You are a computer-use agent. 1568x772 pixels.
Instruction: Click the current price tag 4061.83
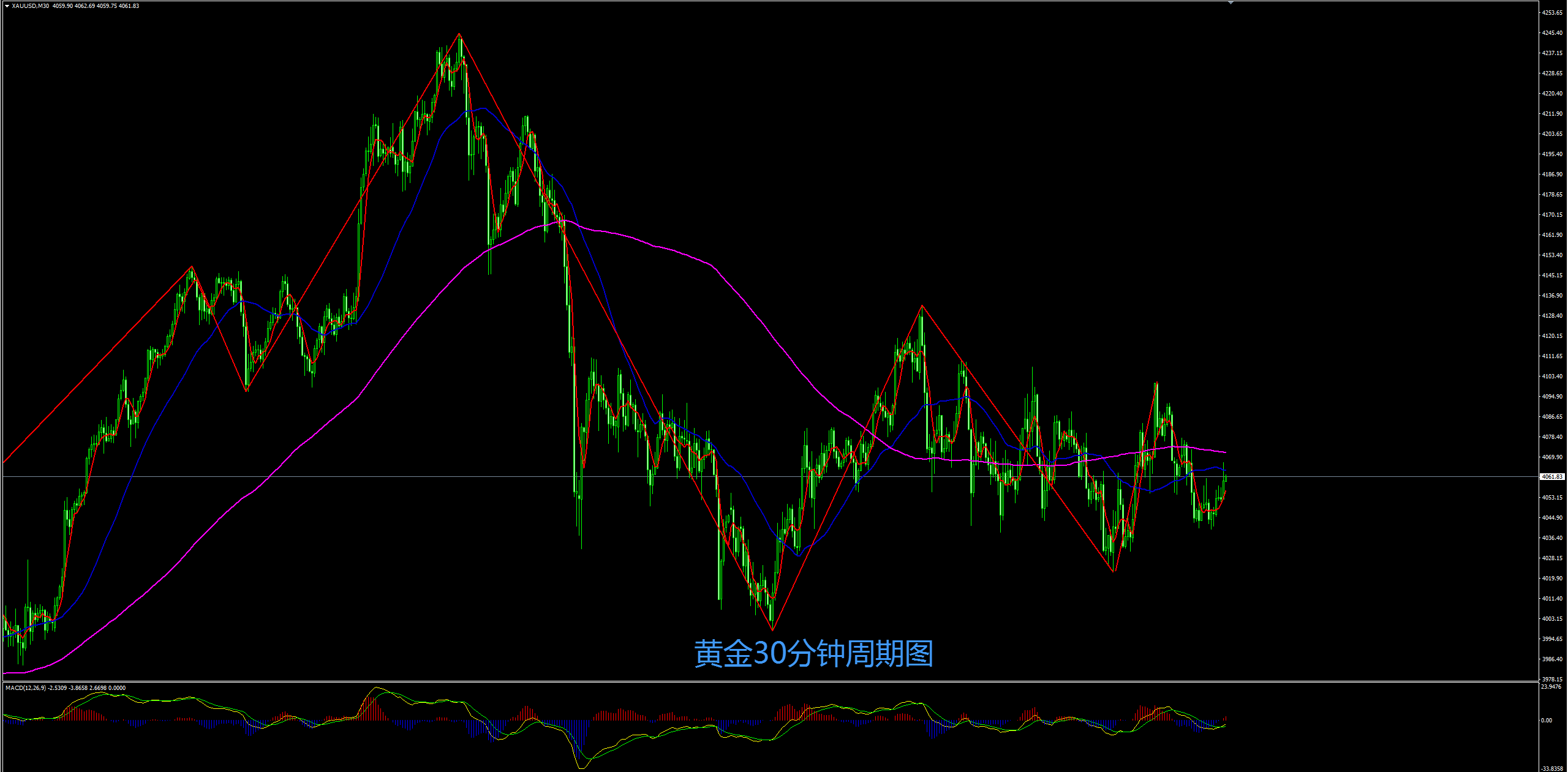[1552, 476]
